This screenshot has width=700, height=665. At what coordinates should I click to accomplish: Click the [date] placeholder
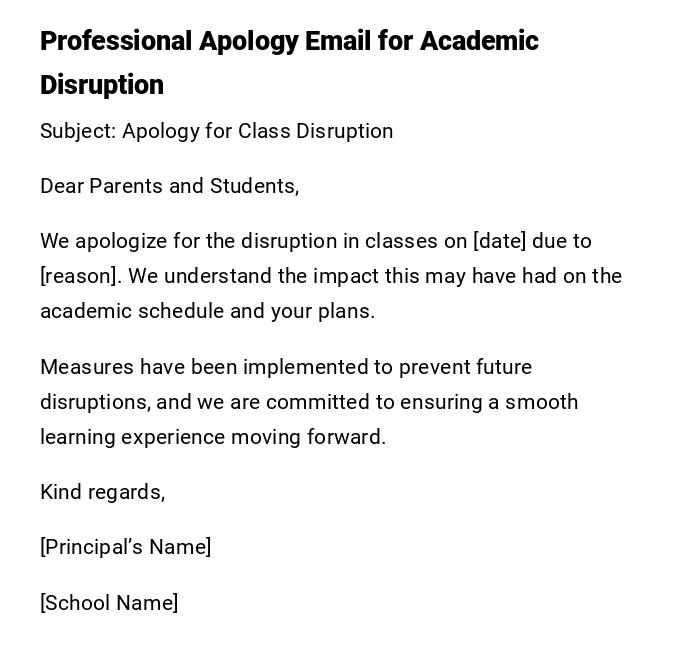point(499,241)
